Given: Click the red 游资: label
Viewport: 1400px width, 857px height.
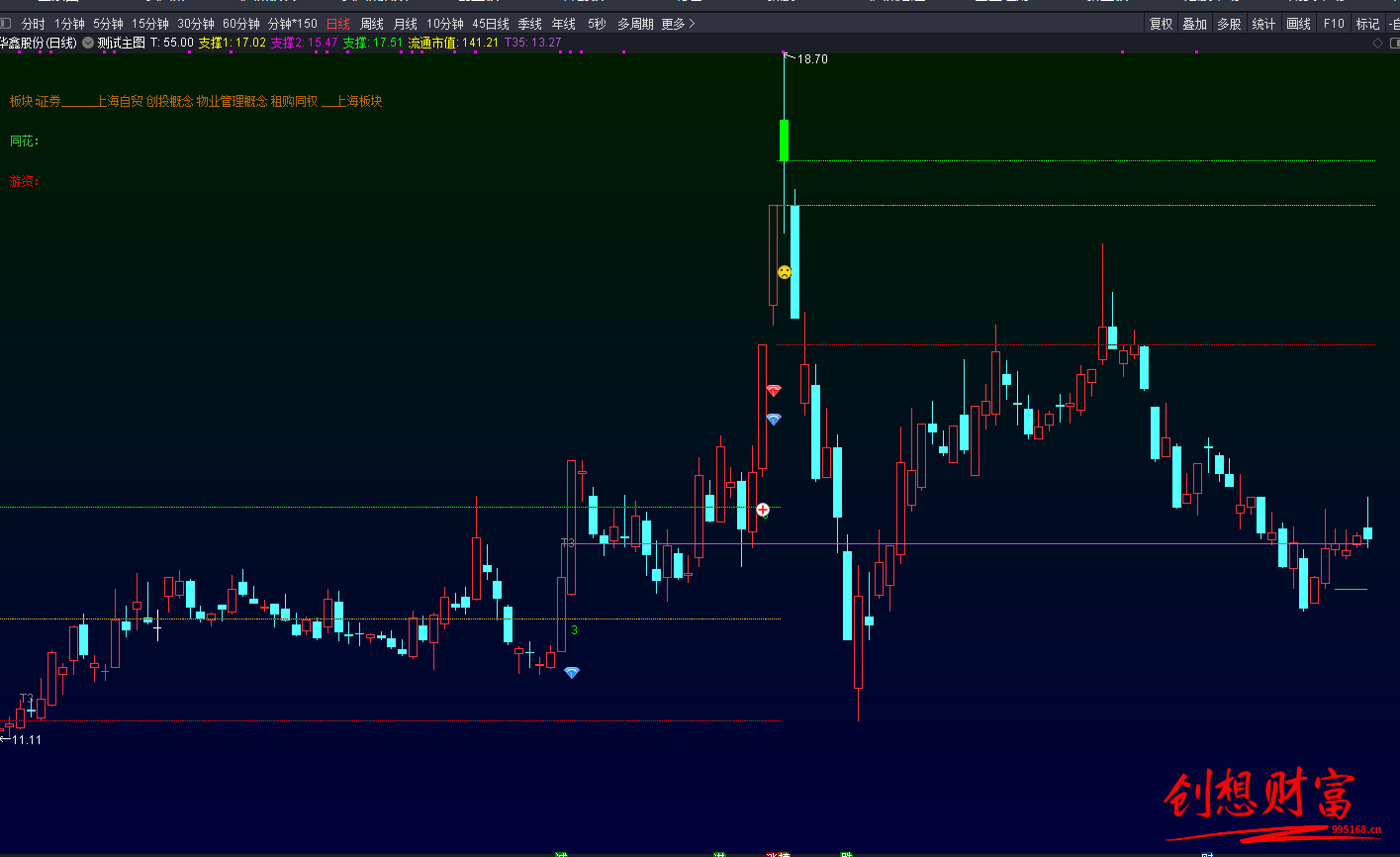Looking at the screenshot, I should (24, 182).
